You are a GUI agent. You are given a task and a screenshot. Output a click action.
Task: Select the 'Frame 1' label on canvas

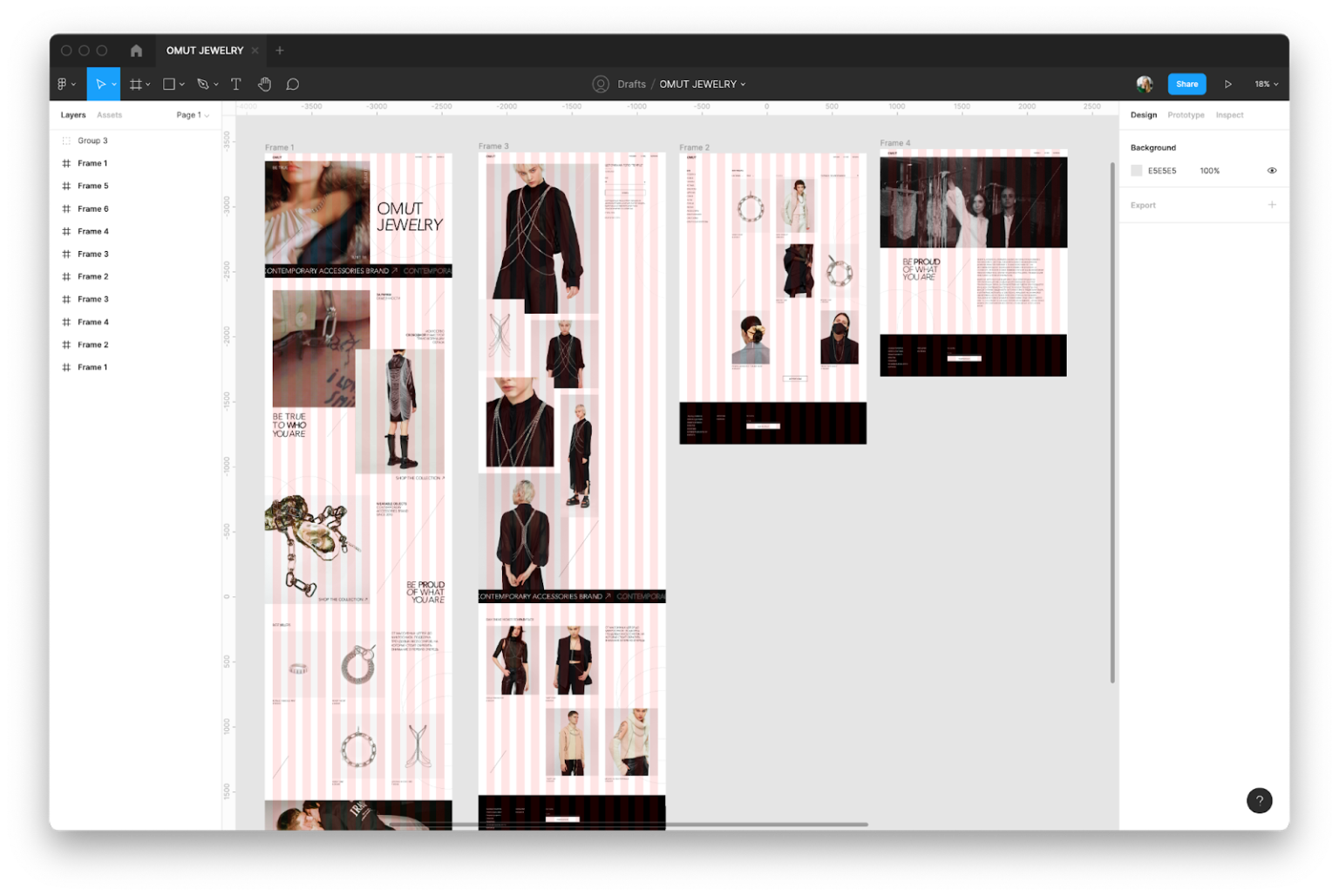tap(280, 147)
